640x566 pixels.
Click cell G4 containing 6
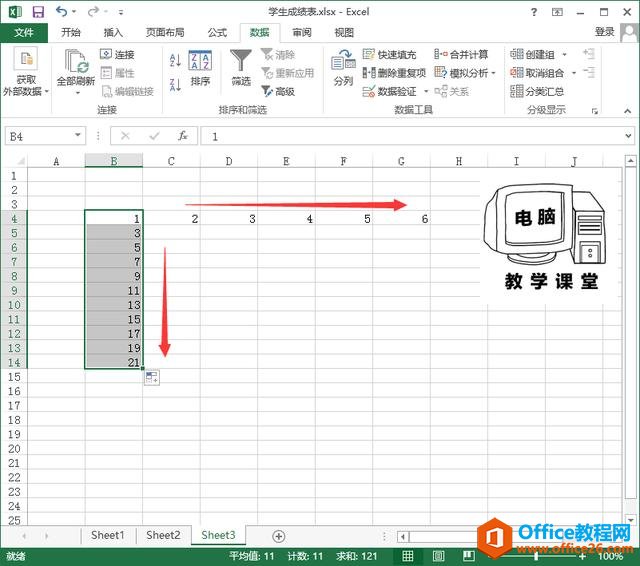401,219
